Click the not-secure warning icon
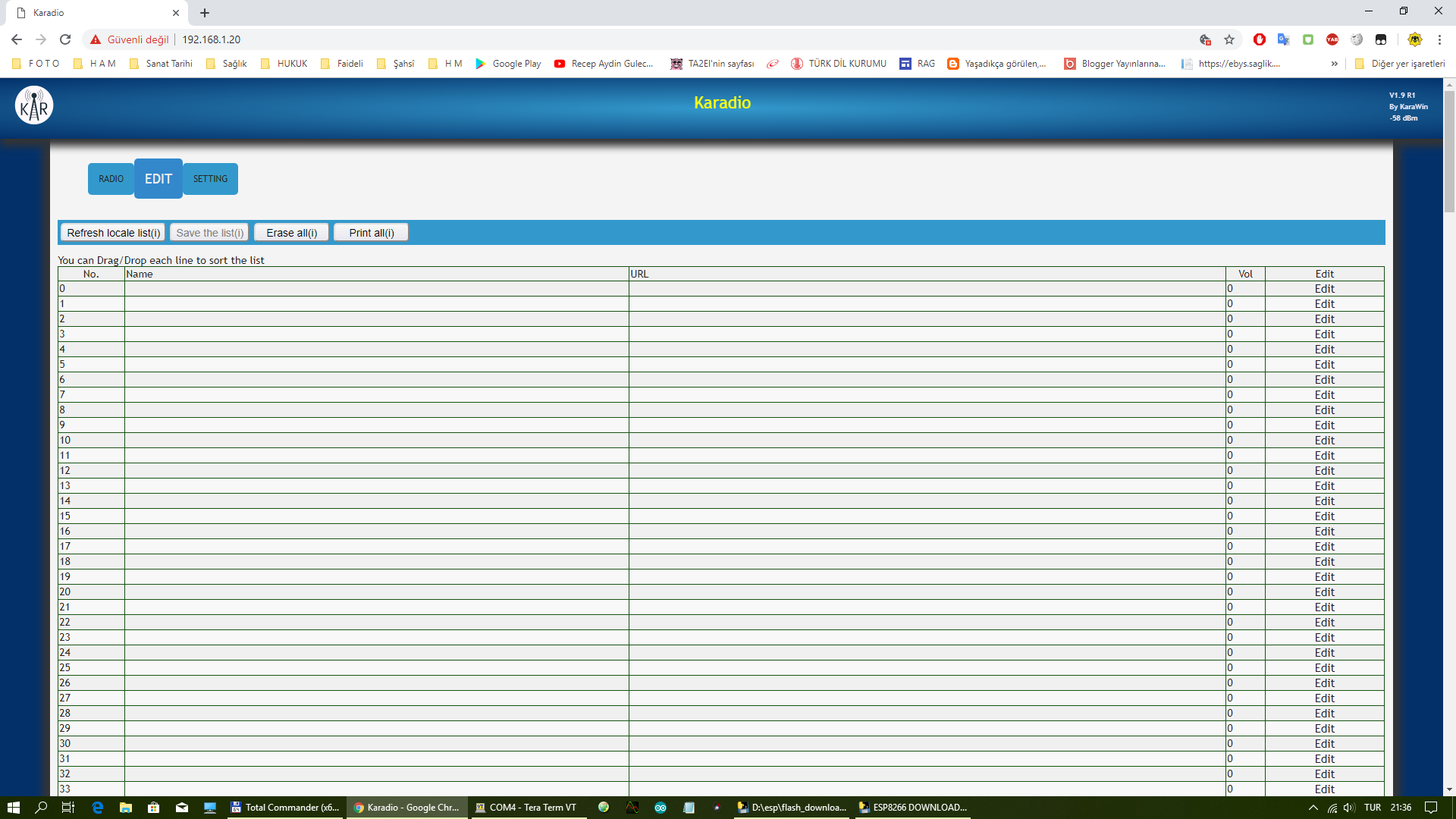The image size is (1456, 819). point(96,39)
